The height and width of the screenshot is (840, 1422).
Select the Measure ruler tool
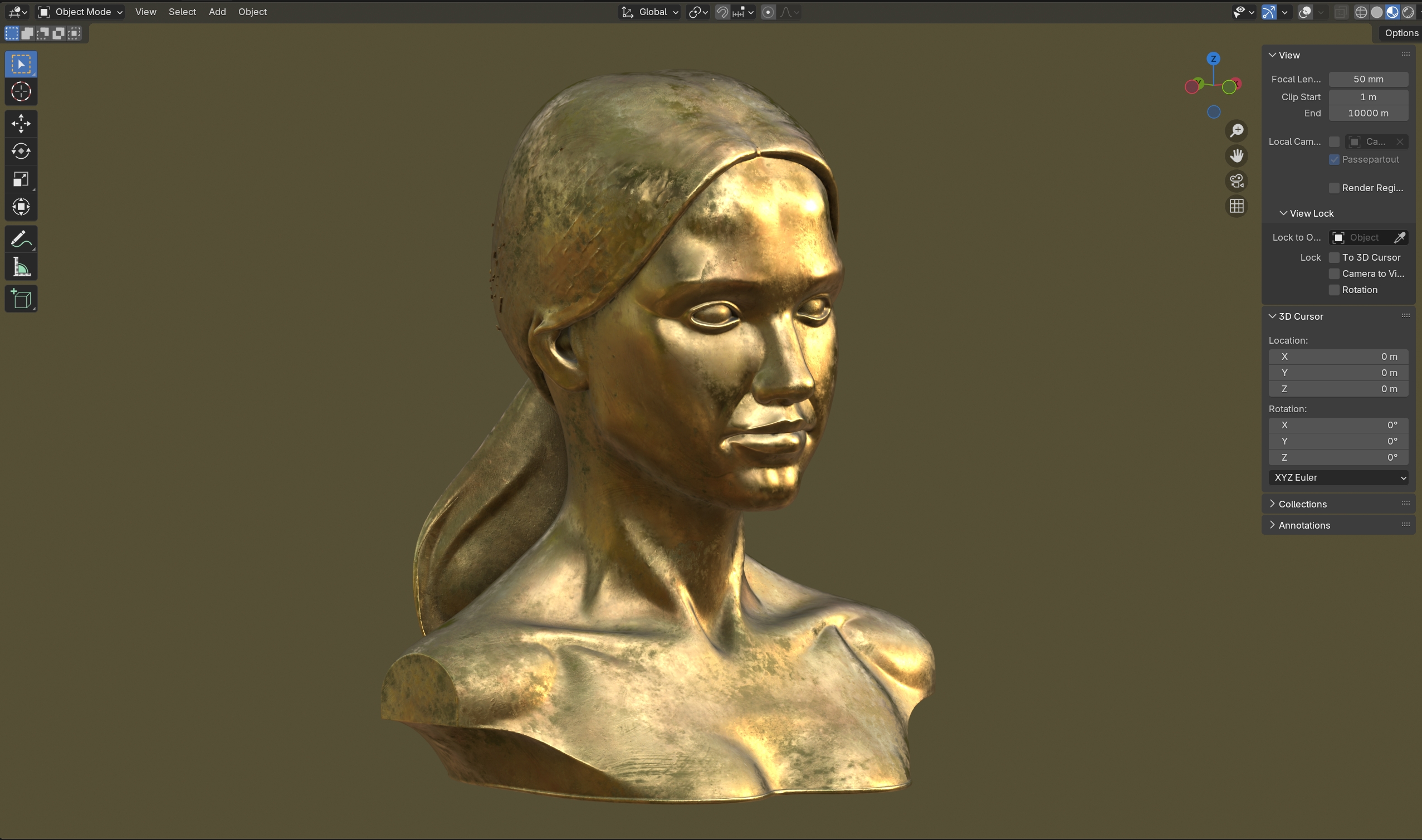pos(21,267)
